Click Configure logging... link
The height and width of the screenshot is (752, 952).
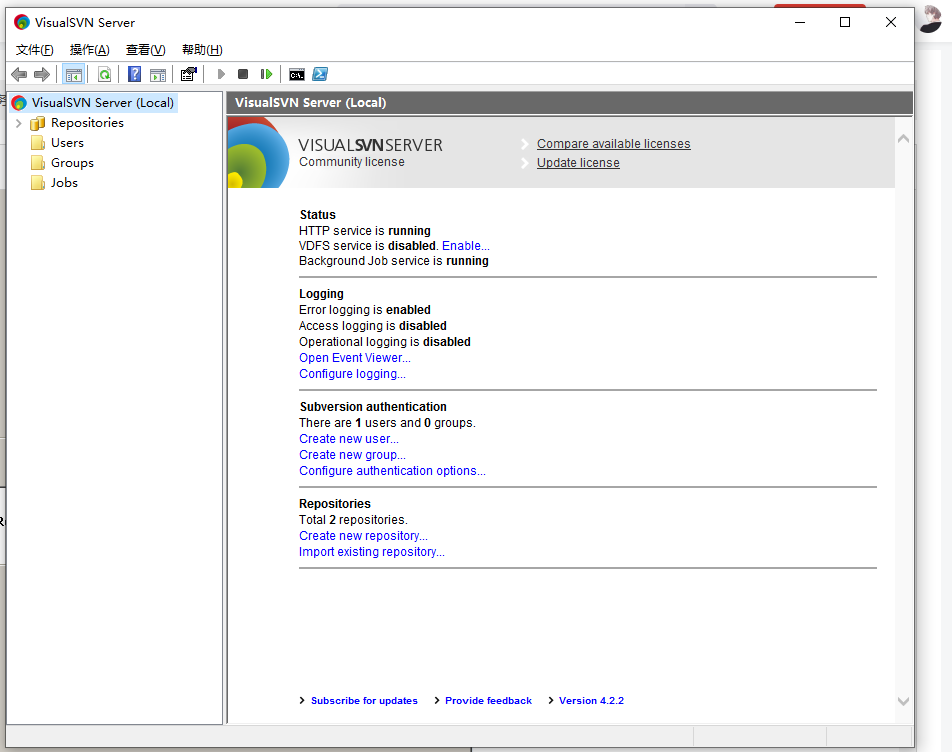click(352, 374)
